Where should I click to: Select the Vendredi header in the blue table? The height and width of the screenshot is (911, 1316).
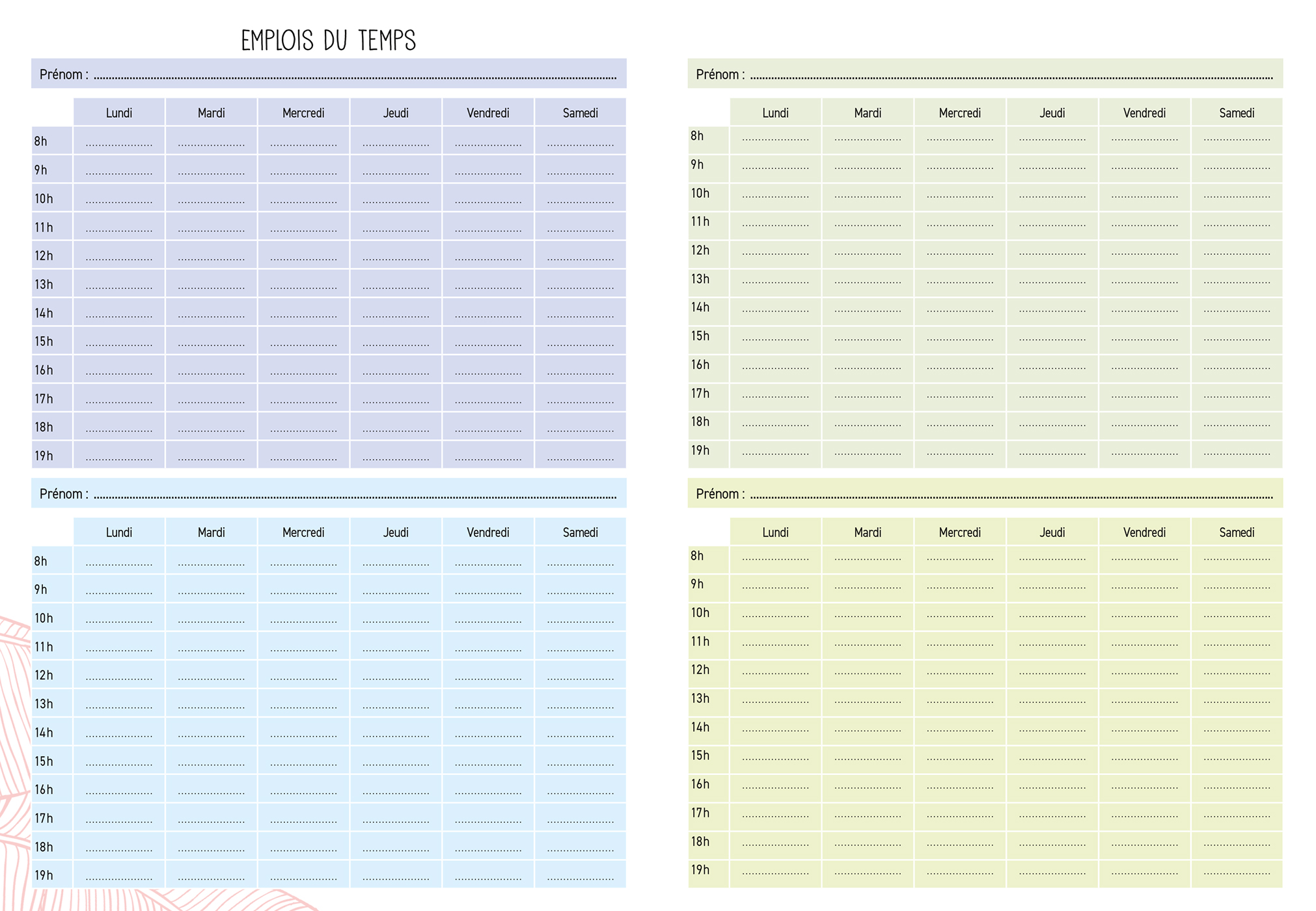(x=488, y=532)
